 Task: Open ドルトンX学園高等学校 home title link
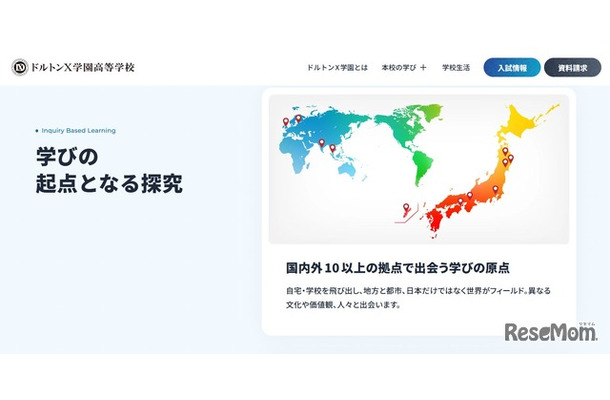[82, 67]
